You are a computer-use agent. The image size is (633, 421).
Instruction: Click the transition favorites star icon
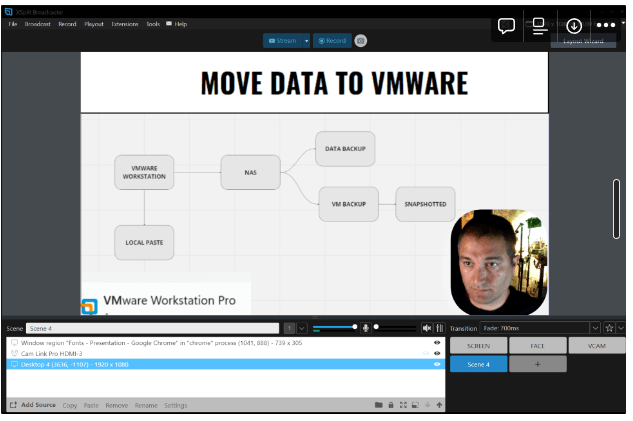pyautogui.click(x=609, y=328)
